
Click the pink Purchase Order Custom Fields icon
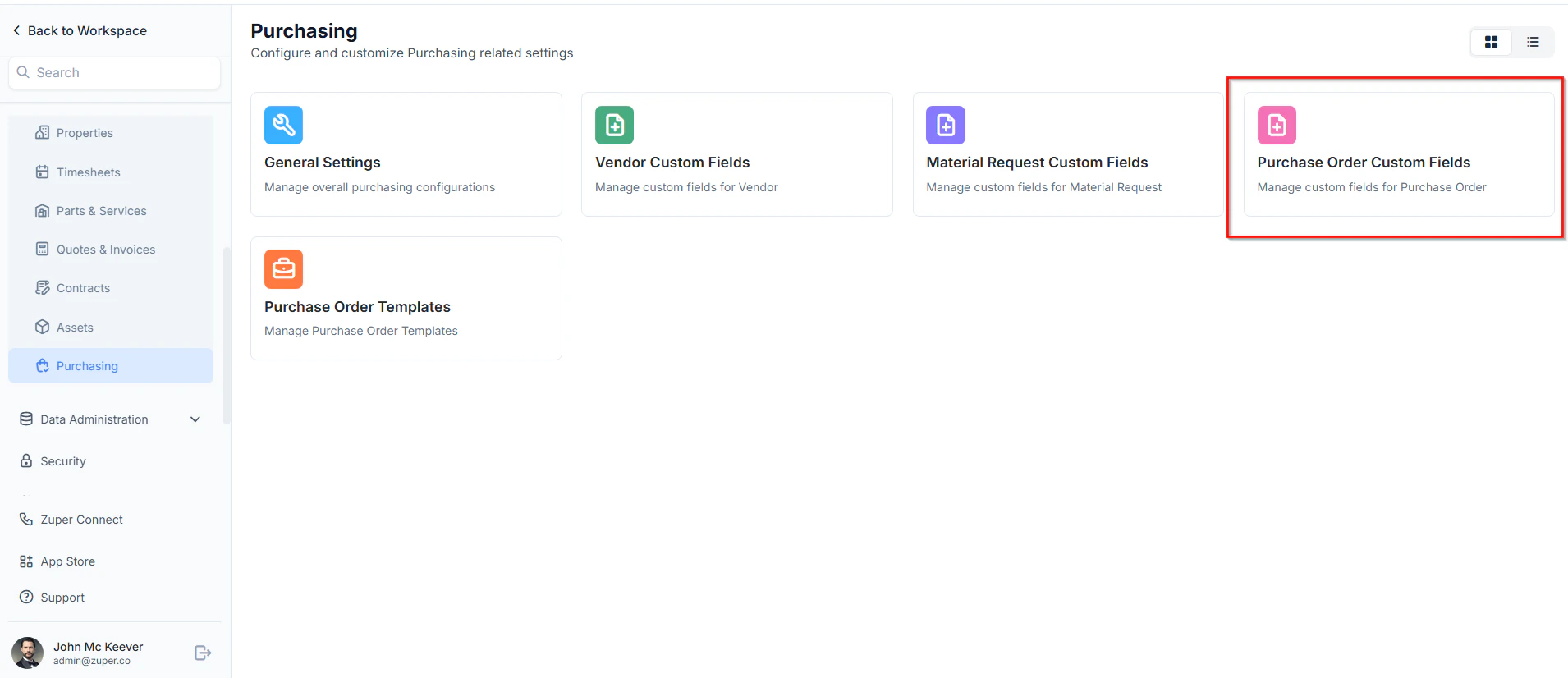click(x=1277, y=125)
